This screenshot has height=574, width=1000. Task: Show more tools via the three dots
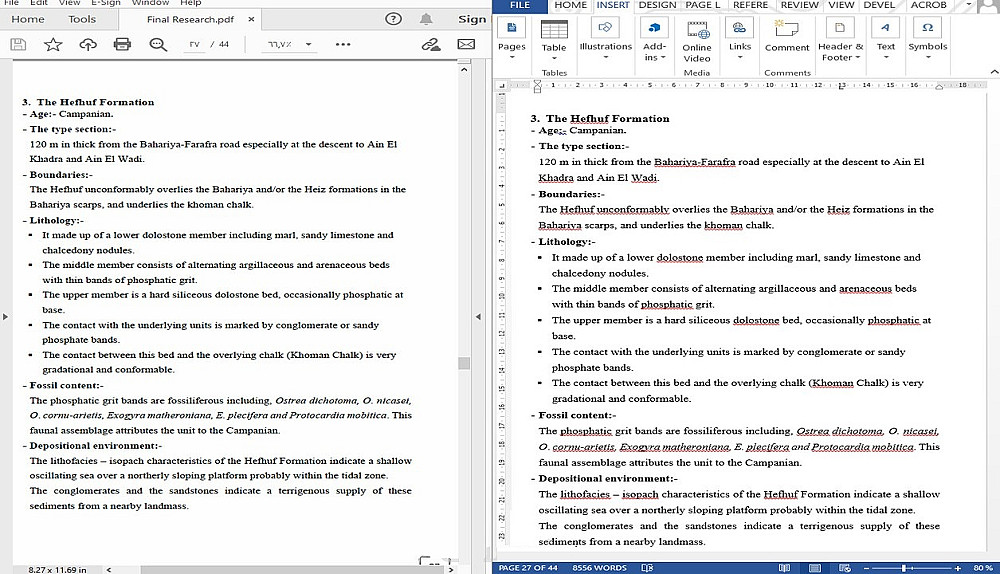pyautogui.click(x=343, y=44)
